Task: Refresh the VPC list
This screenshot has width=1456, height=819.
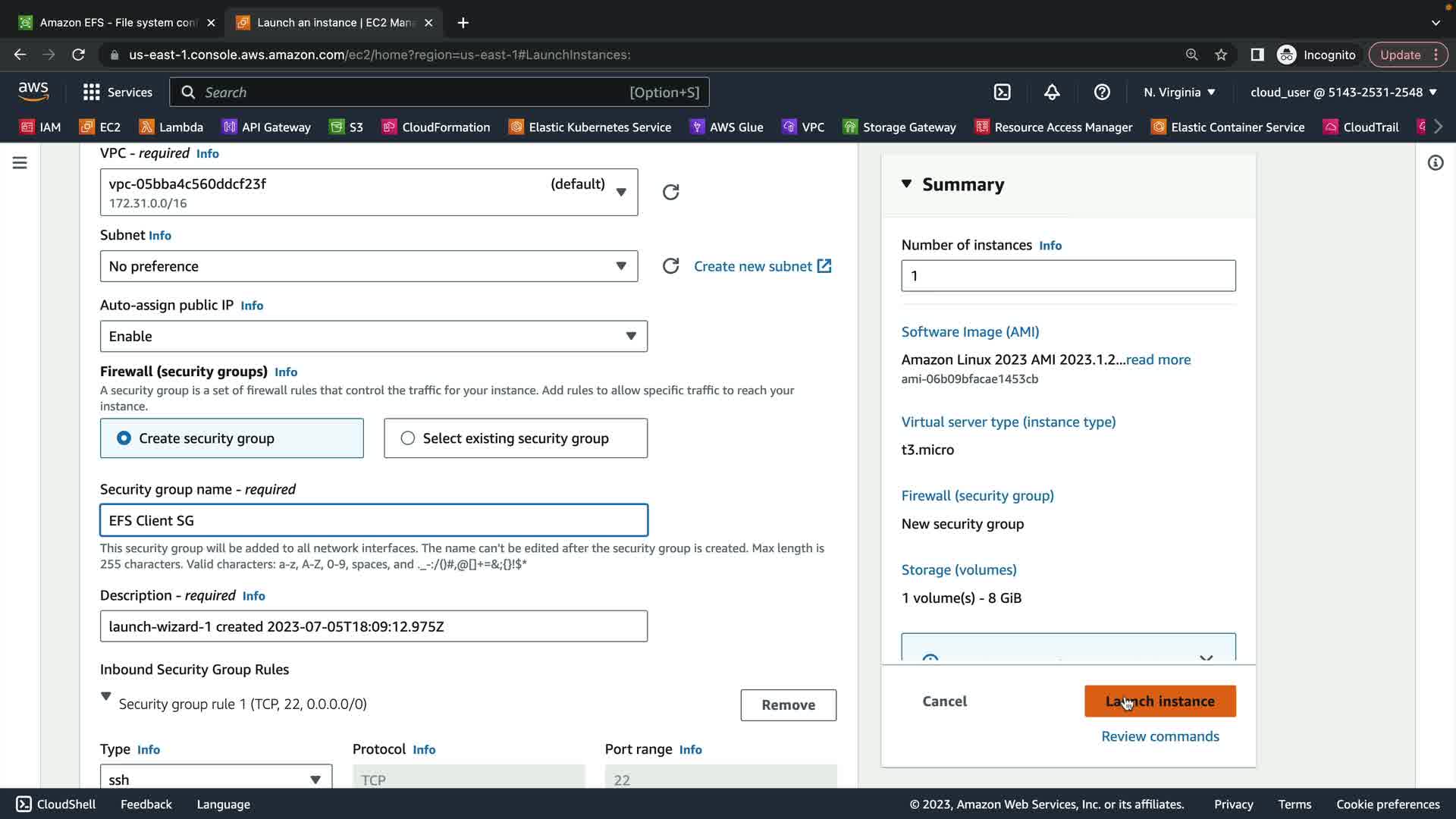Action: click(670, 192)
